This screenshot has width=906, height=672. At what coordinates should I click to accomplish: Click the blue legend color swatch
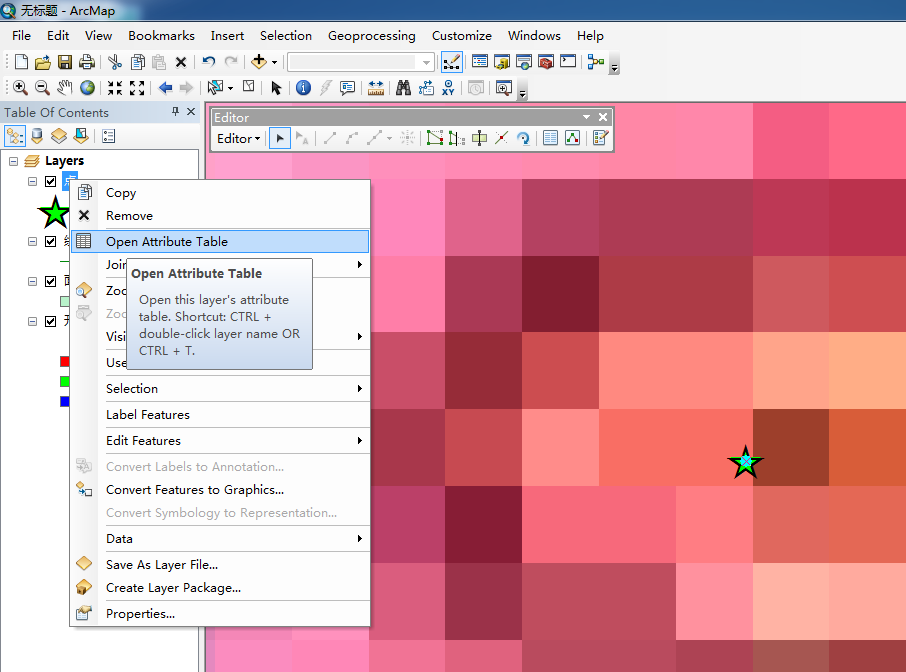point(65,402)
